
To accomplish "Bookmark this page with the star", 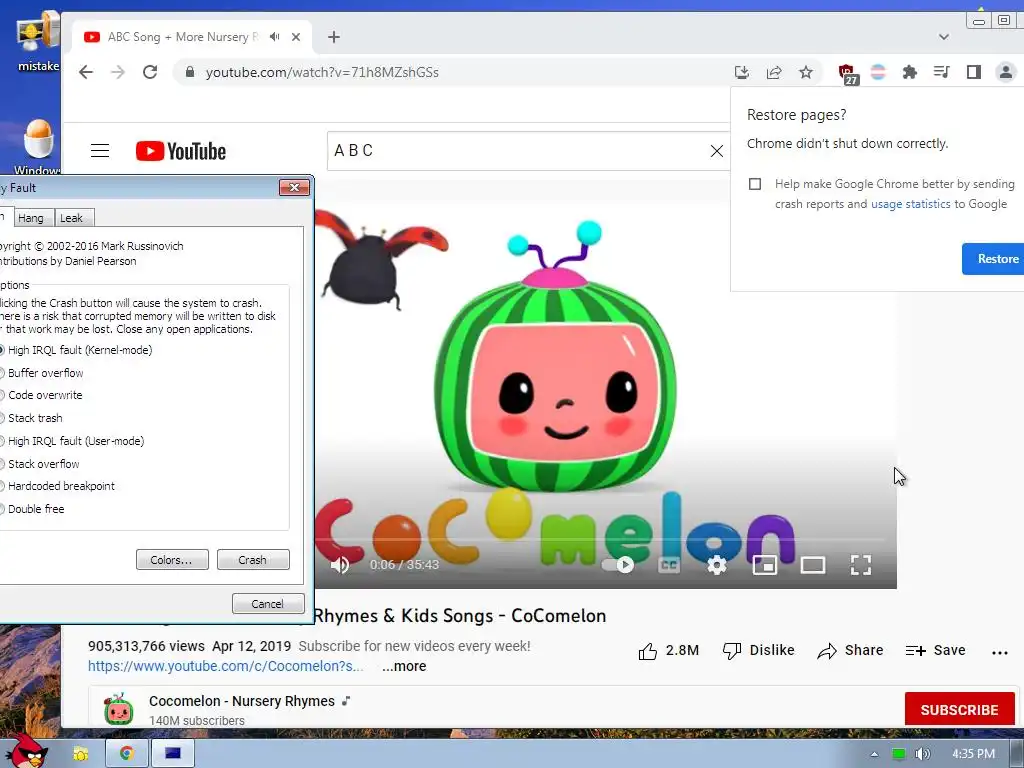I will click(x=806, y=72).
